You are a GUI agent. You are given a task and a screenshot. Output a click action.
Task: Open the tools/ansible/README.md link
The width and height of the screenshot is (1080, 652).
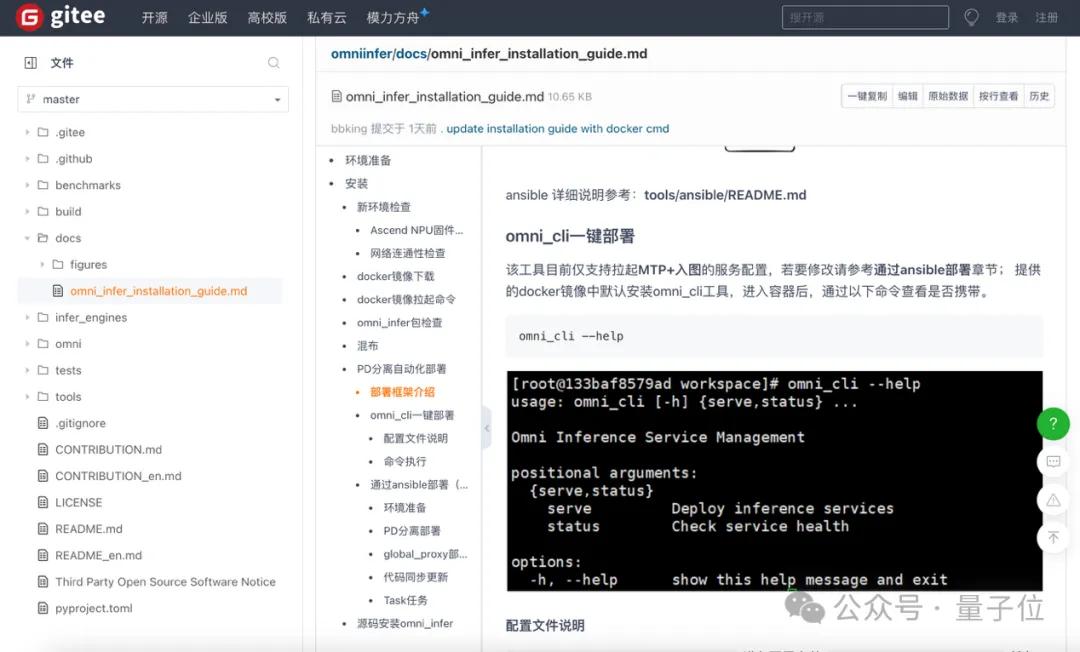click(x=724, y=195)
